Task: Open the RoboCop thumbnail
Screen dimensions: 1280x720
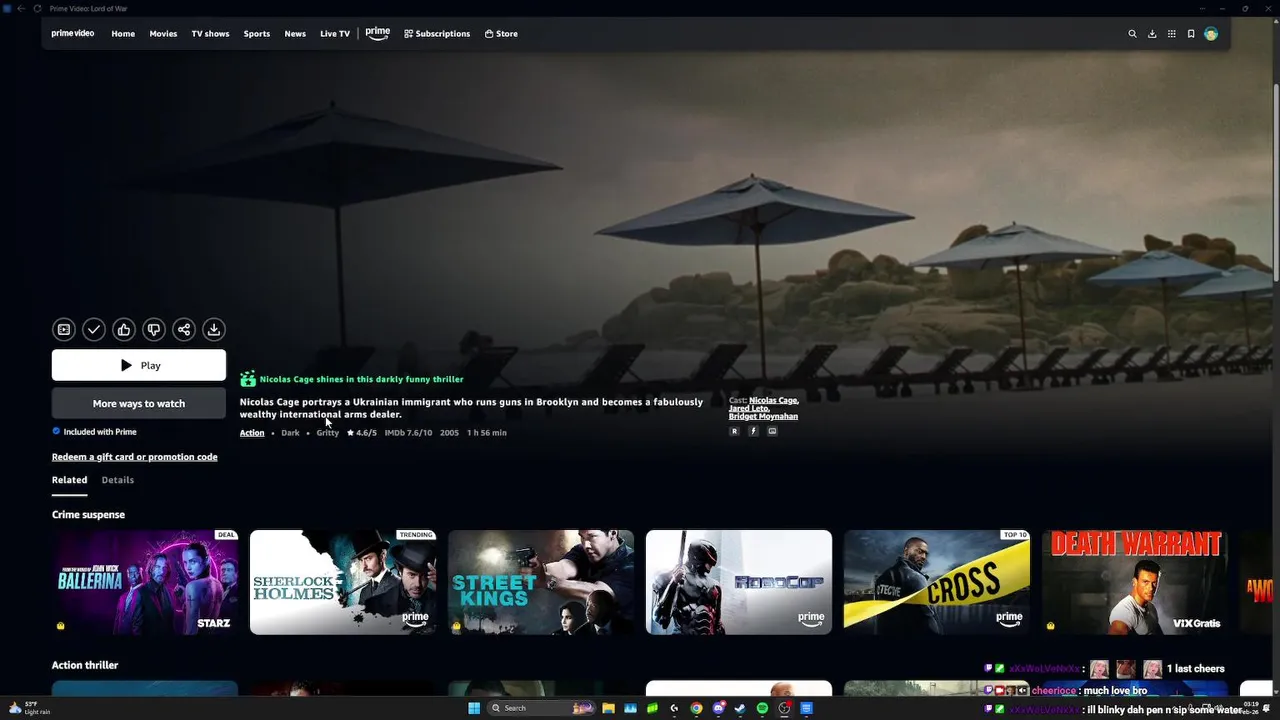Action: pos(739,582)
